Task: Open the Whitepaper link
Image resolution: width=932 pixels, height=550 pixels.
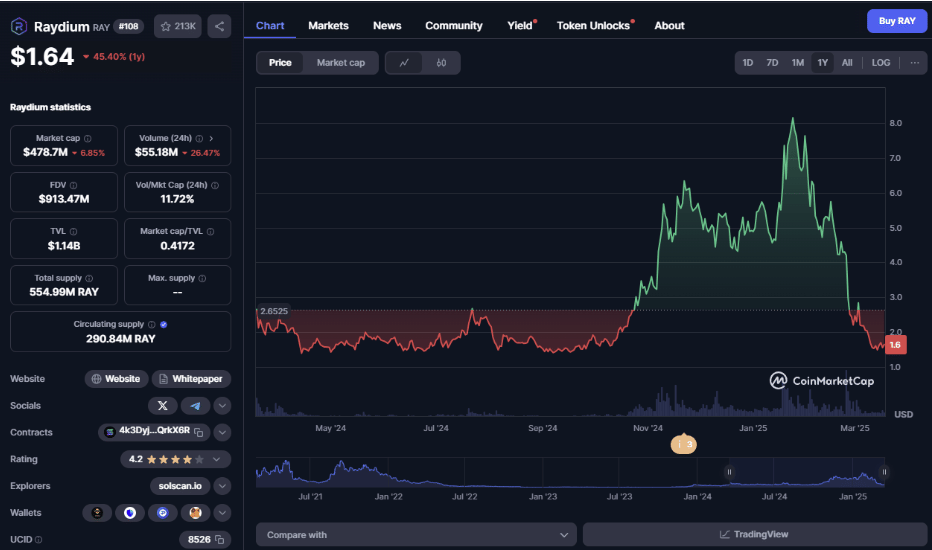Action: click(x=192, y=379)
